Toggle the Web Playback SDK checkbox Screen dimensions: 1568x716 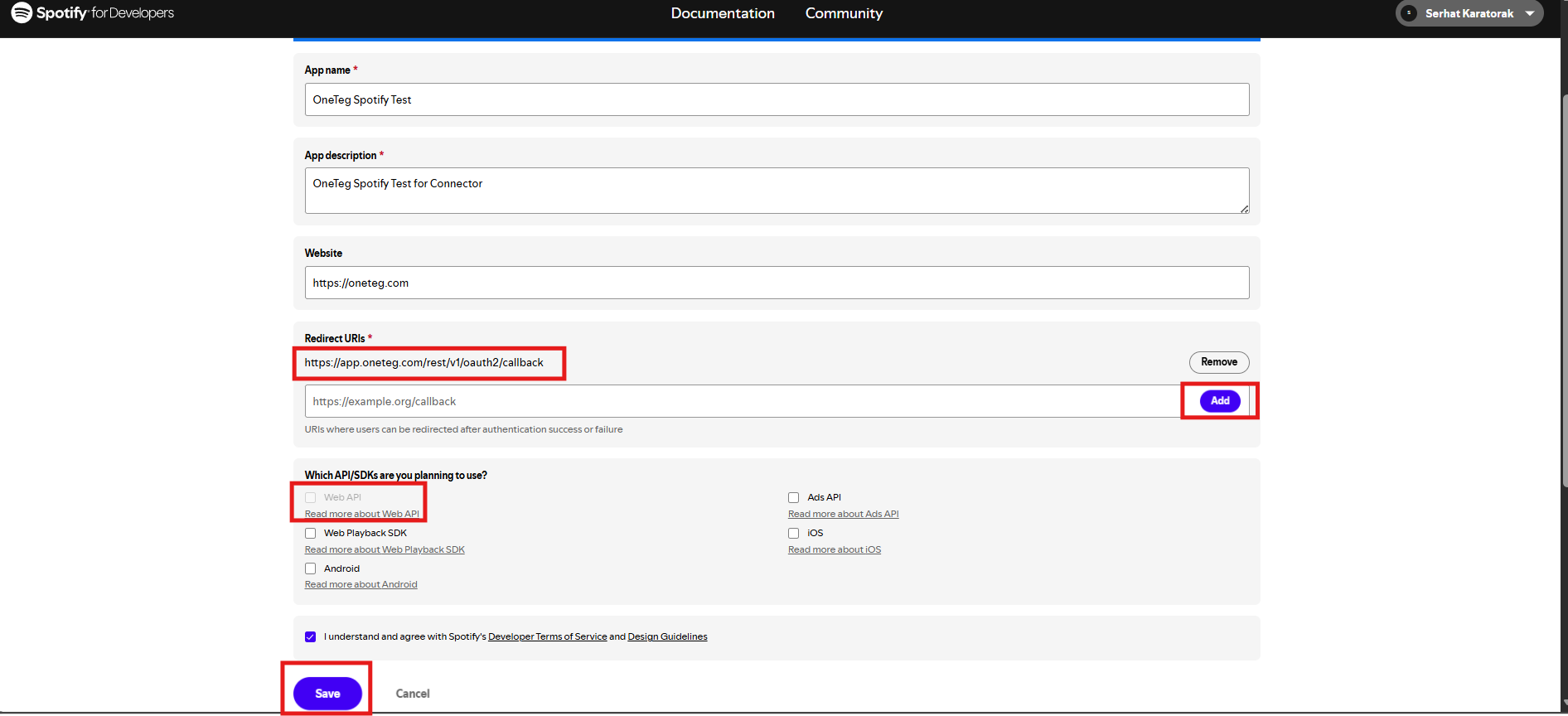[x=311, y=533]
